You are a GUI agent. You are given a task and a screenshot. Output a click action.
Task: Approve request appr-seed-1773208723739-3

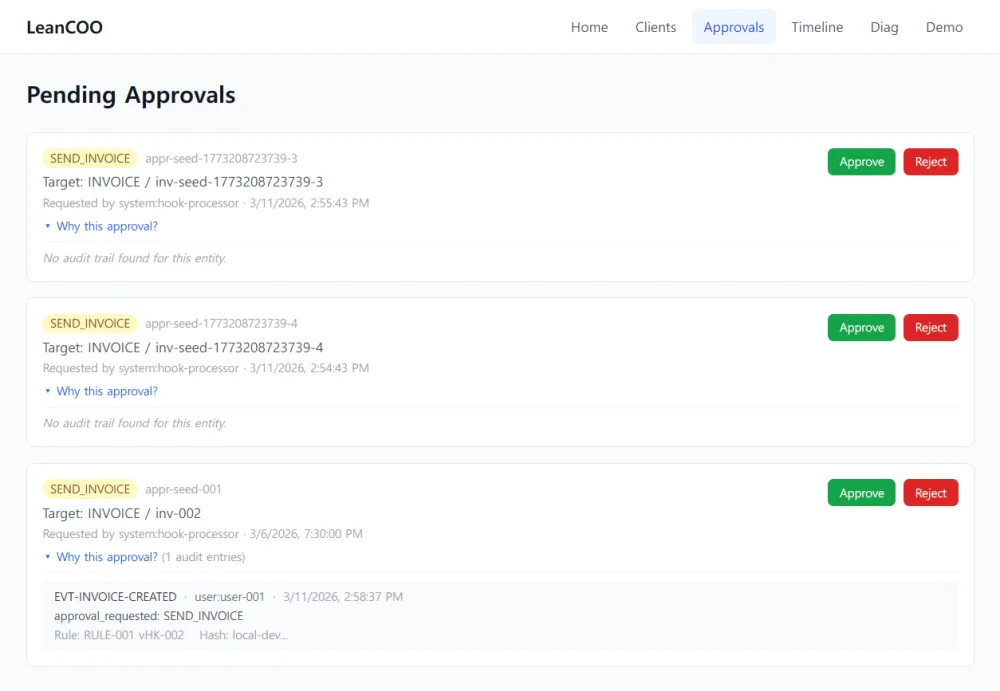[861, 162]
